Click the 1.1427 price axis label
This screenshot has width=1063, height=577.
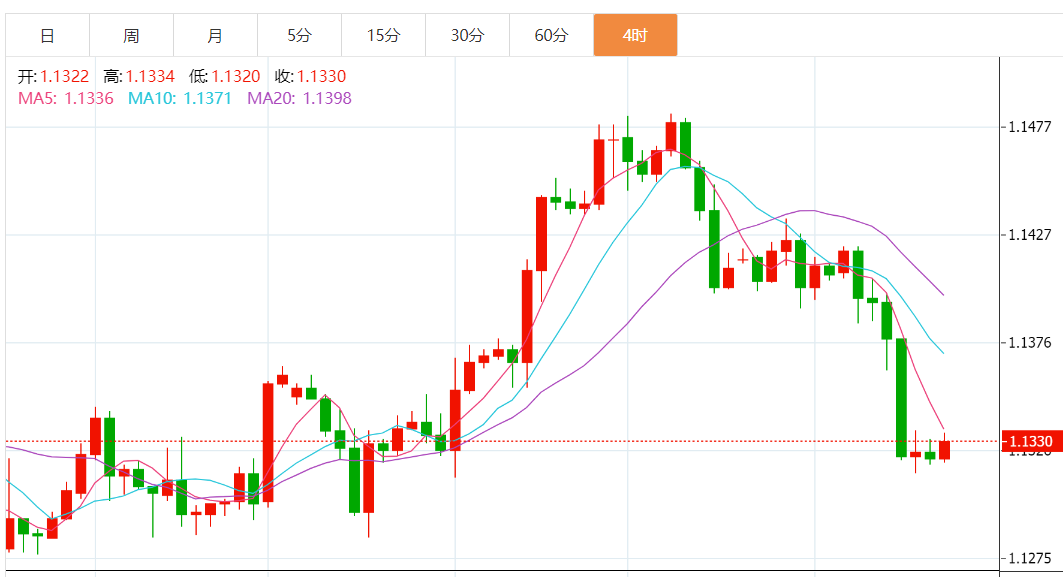tap(1030, 235)
